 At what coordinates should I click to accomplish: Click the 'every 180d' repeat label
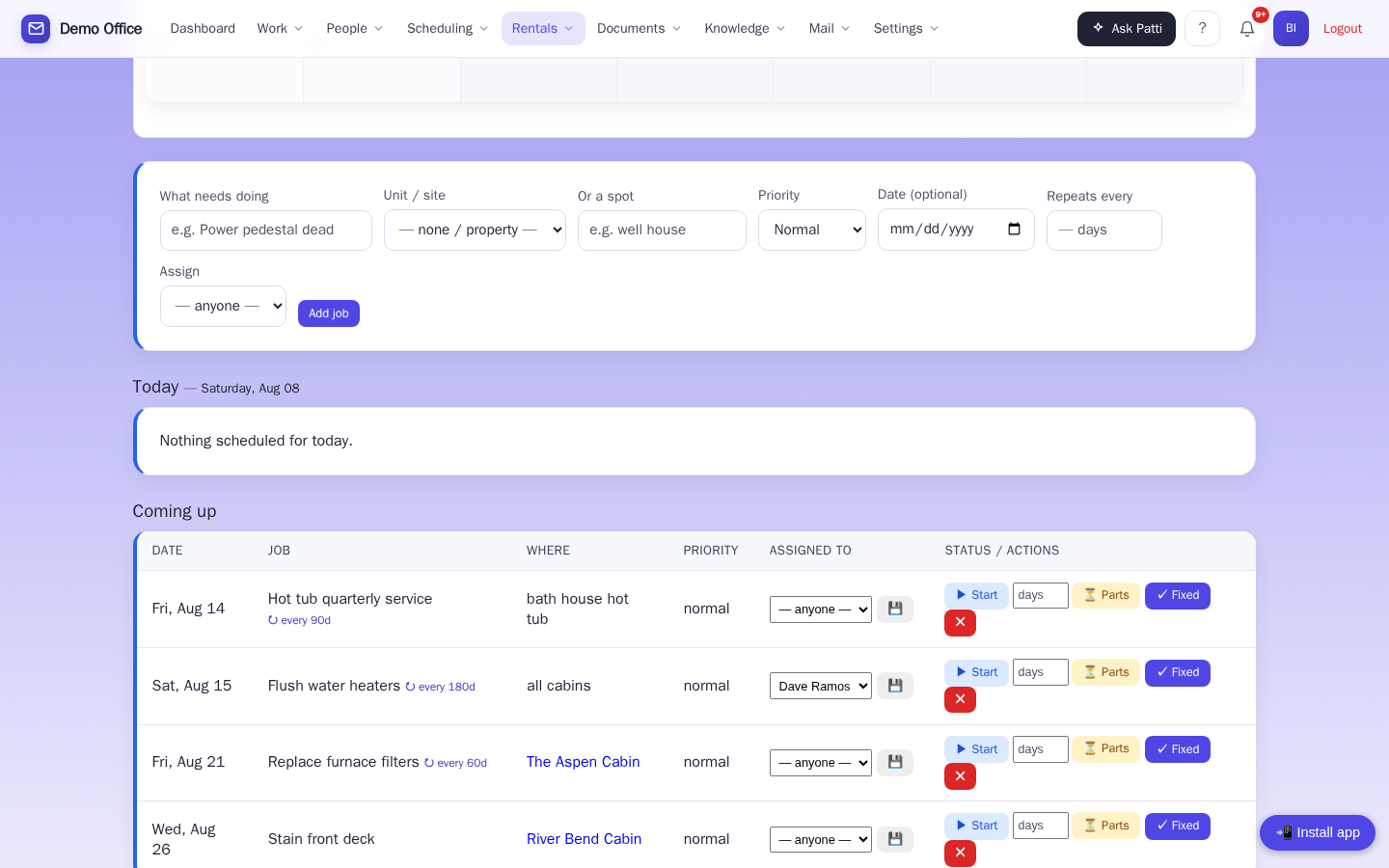440,687
